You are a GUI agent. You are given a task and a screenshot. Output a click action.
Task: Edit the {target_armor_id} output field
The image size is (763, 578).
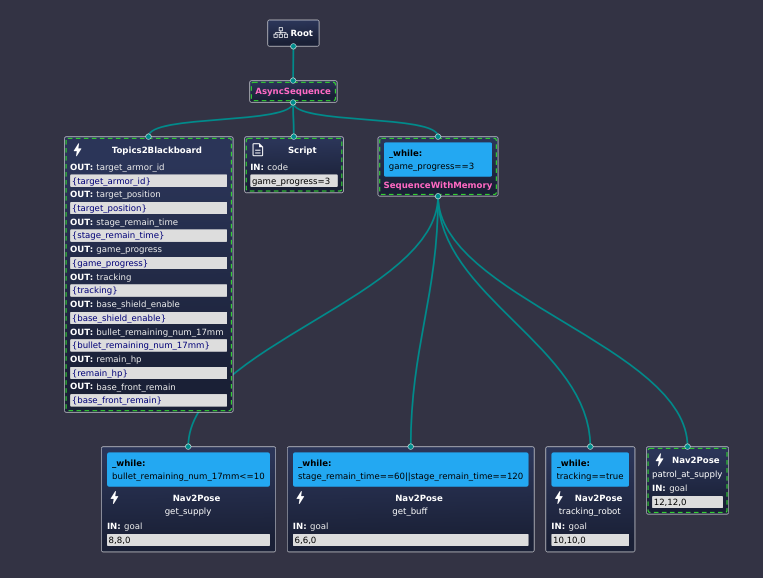[x=149, y=181]
